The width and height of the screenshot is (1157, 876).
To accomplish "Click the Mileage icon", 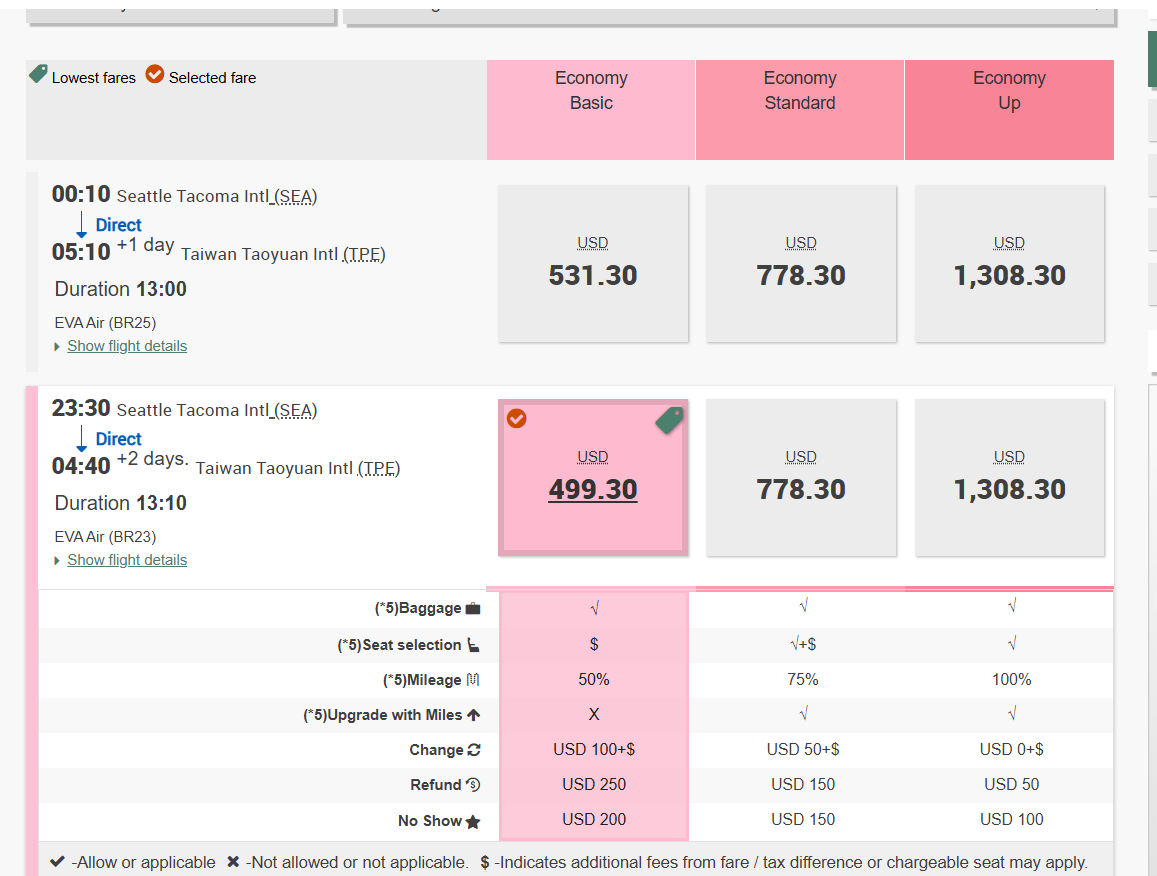I will click(x=473, y=680).
